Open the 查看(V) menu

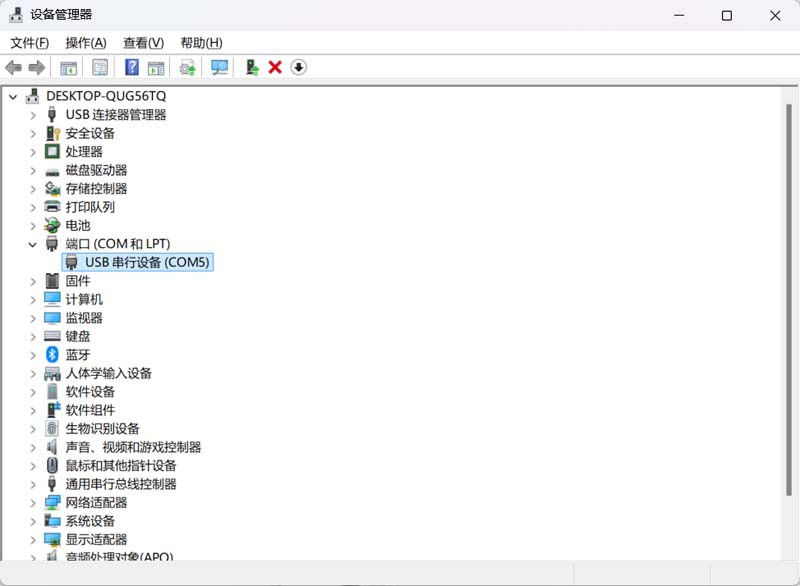click(x=143, y=43)
